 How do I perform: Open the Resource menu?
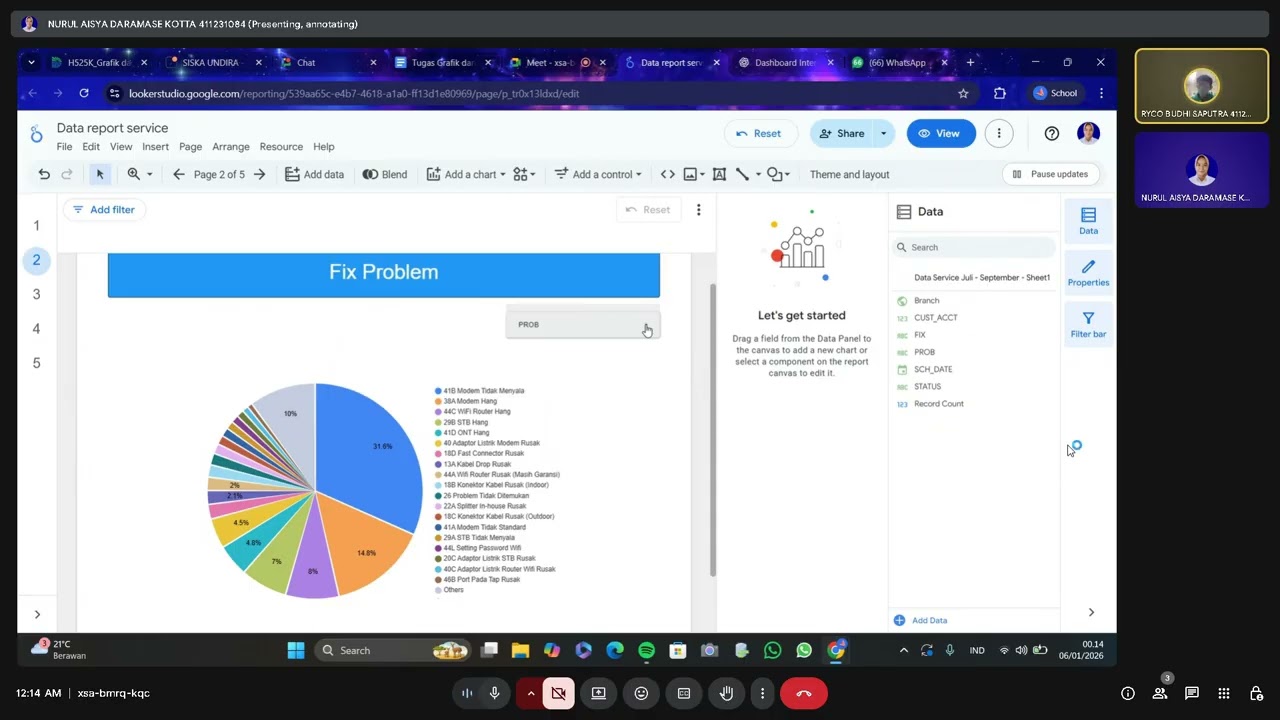click(281, 146)
